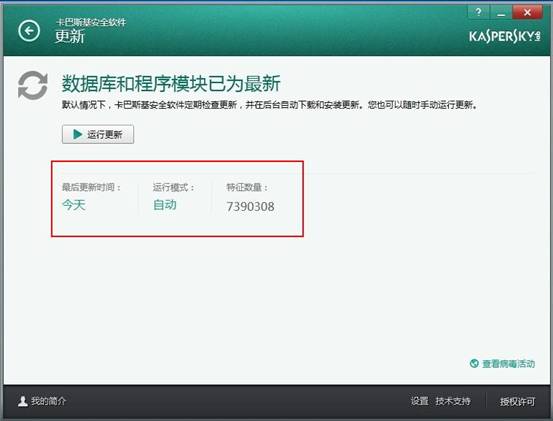Screen dimensions: 553x421
Task: Close the Kaspersky window
Action: [527, 12]
